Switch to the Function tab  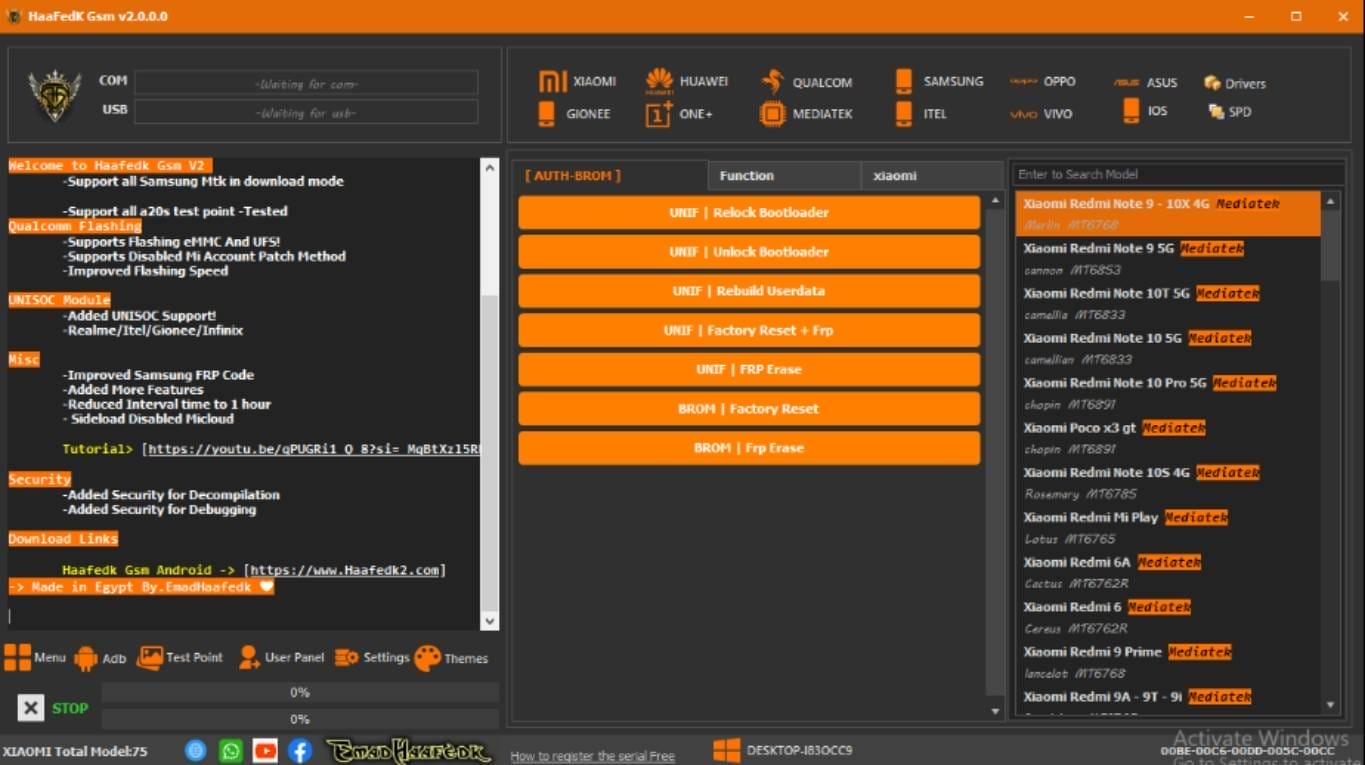746,175
